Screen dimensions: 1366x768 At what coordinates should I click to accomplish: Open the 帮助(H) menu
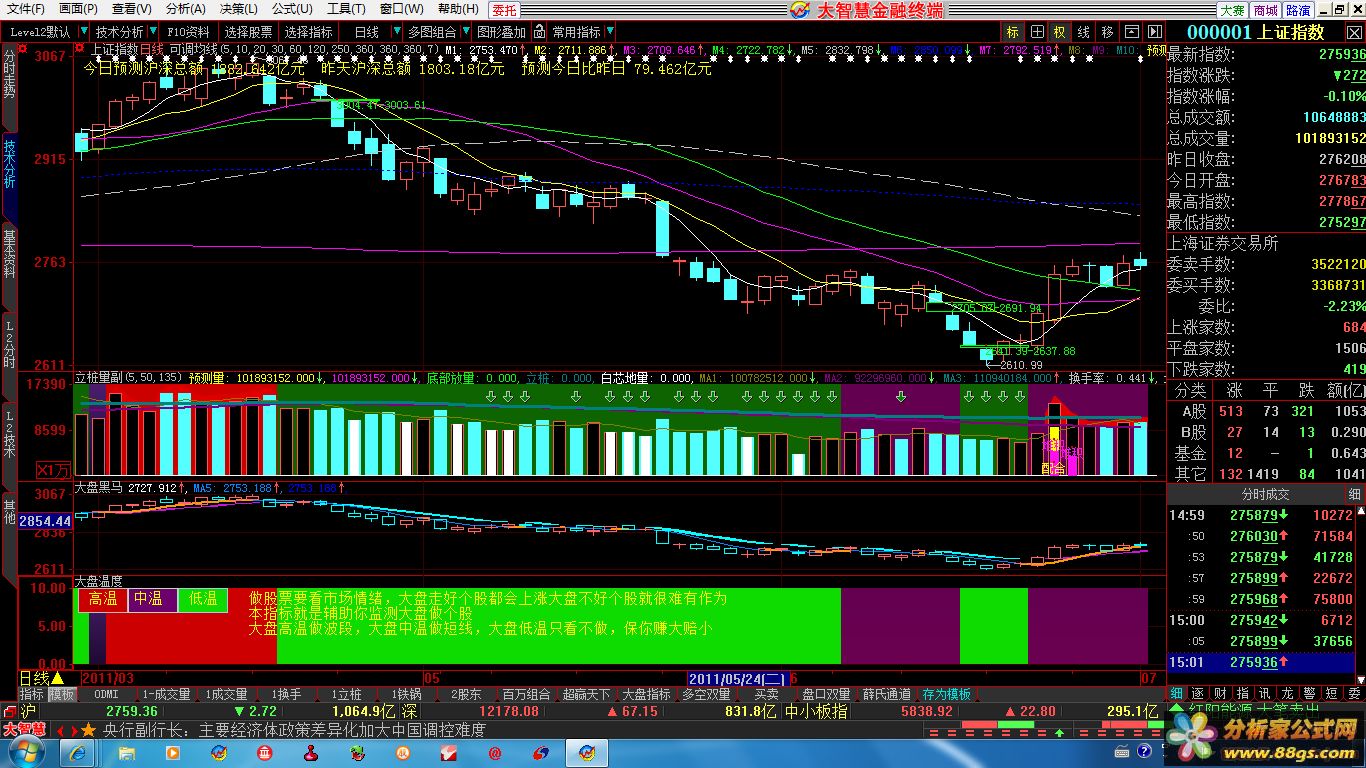click(458, 9)
